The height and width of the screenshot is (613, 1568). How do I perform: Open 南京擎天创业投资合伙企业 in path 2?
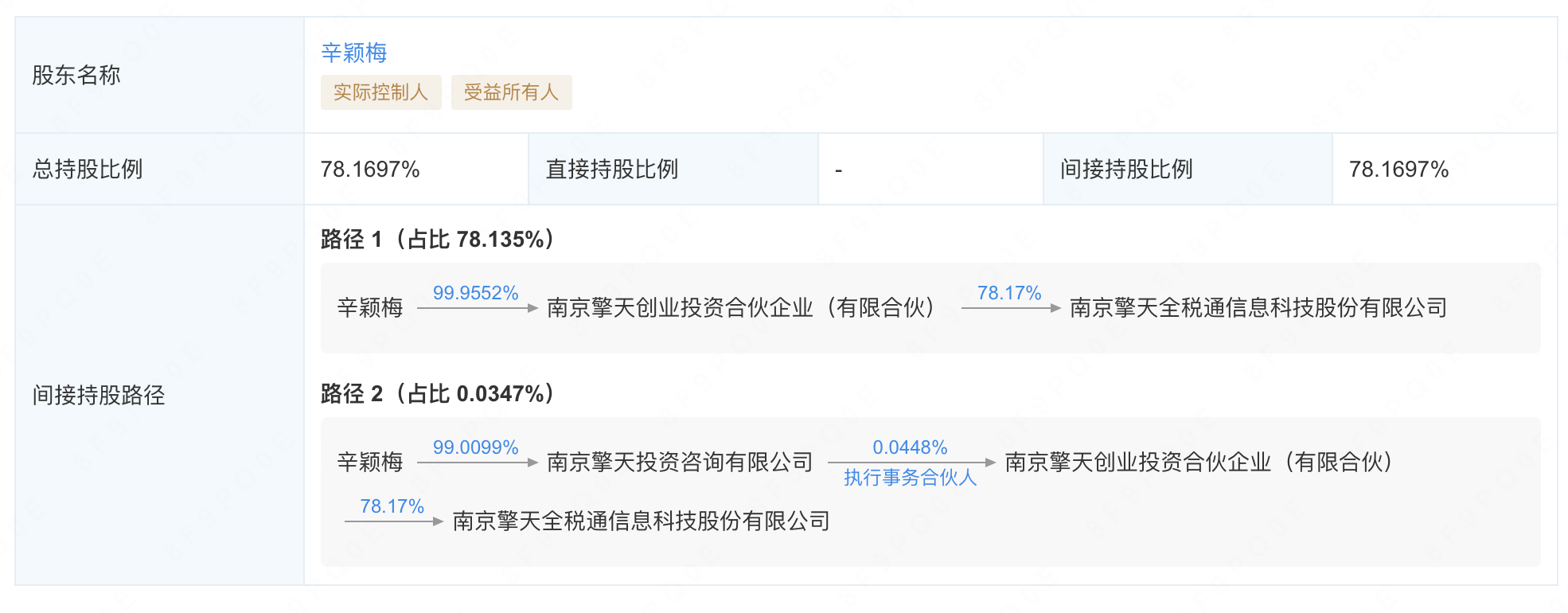click(1199, 463)
